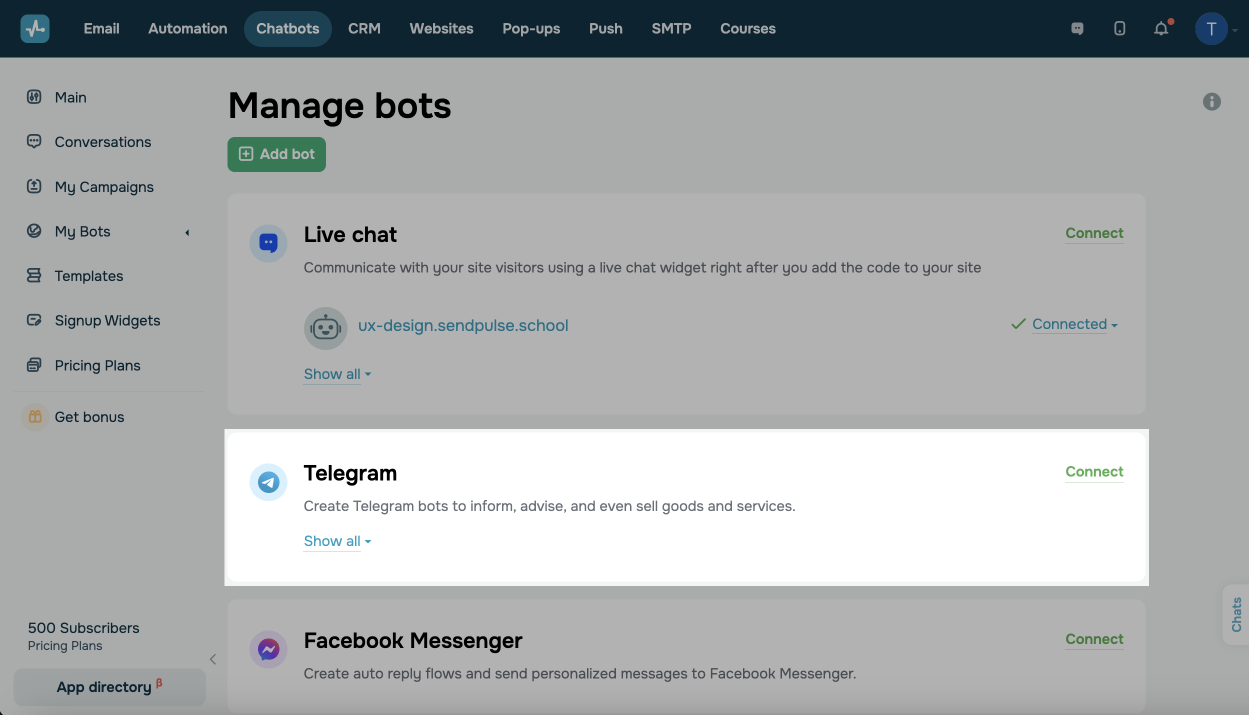Click the Facebook Messenger logo icon
This screenshot has width=1249, height=715.
[x=268, y=649]
